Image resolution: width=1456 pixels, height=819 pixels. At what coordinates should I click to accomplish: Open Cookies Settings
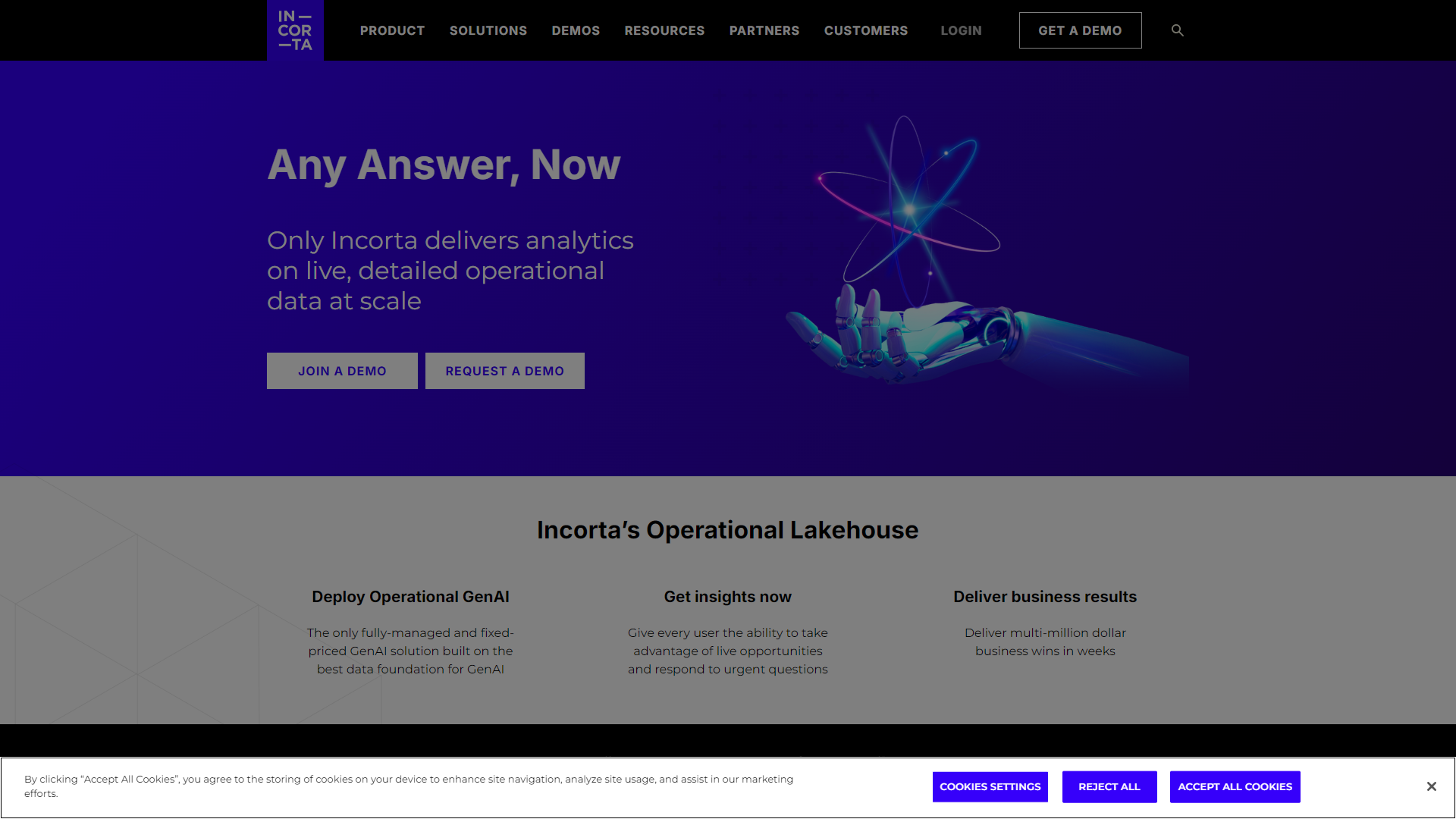pos(990,786)
